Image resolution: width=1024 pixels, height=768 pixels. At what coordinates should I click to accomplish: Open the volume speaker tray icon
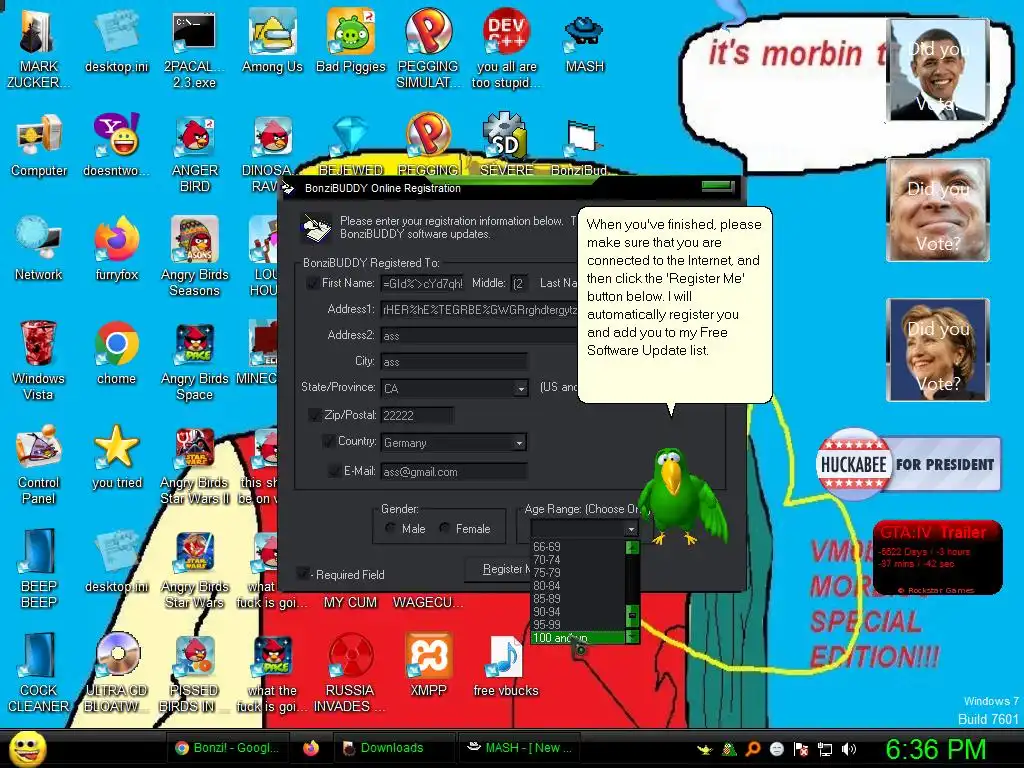(848, 749)
